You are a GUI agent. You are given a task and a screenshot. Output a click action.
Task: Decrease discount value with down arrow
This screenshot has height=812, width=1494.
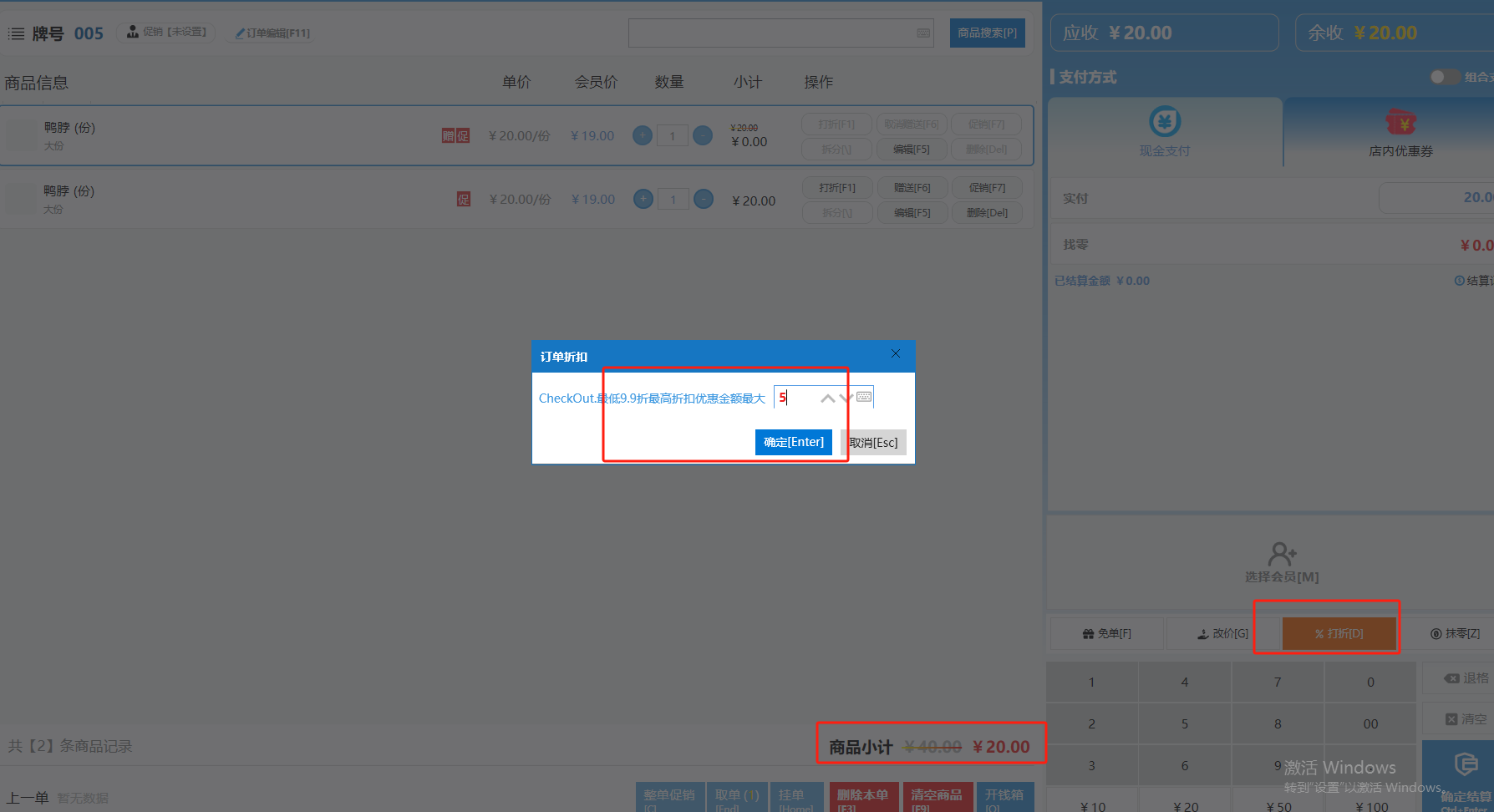846,398
